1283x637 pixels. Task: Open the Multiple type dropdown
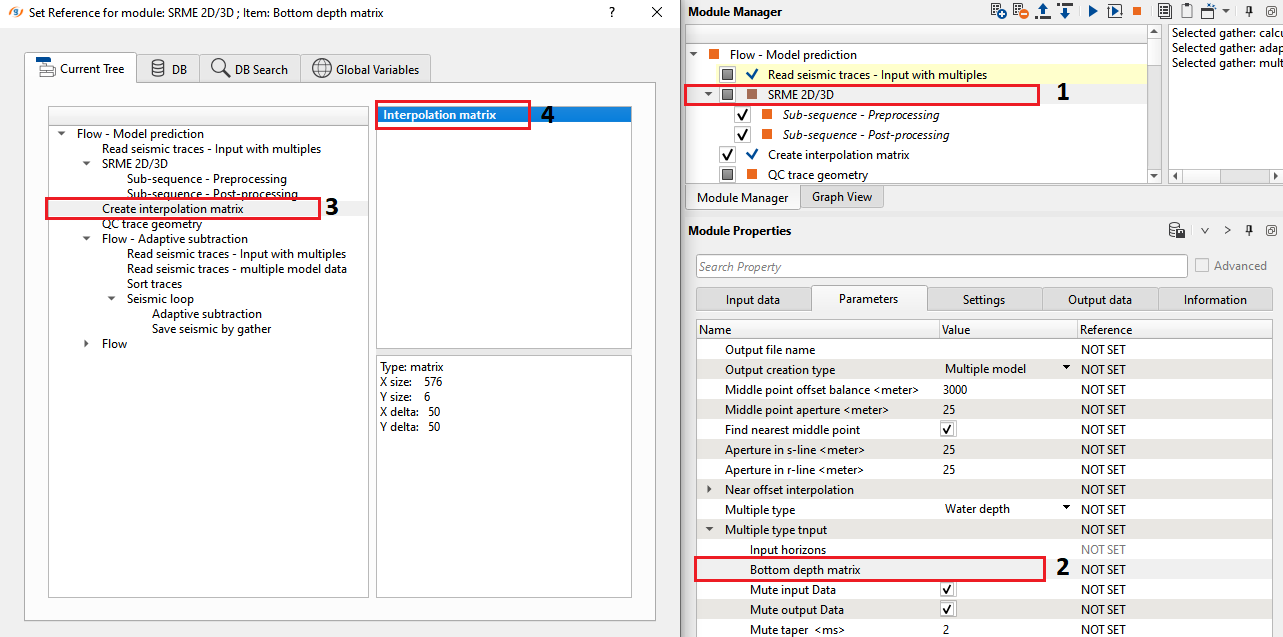[1066, 508]
